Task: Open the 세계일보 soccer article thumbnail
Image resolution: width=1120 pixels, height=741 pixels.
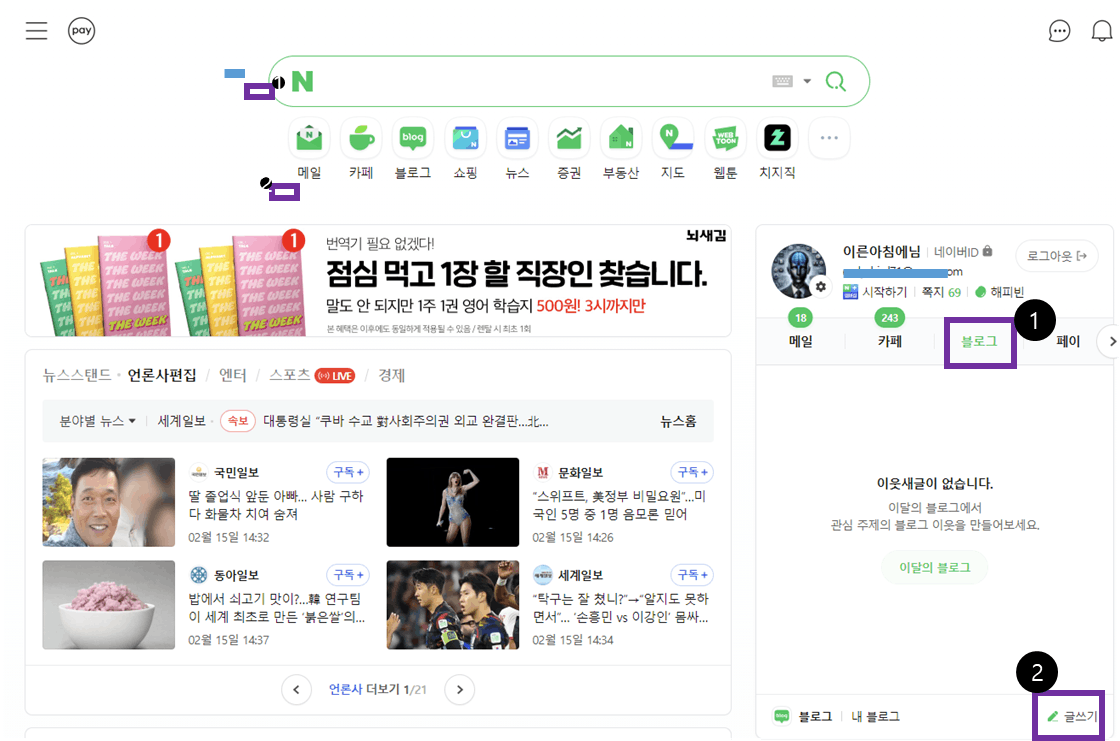Action: [453, 605]
